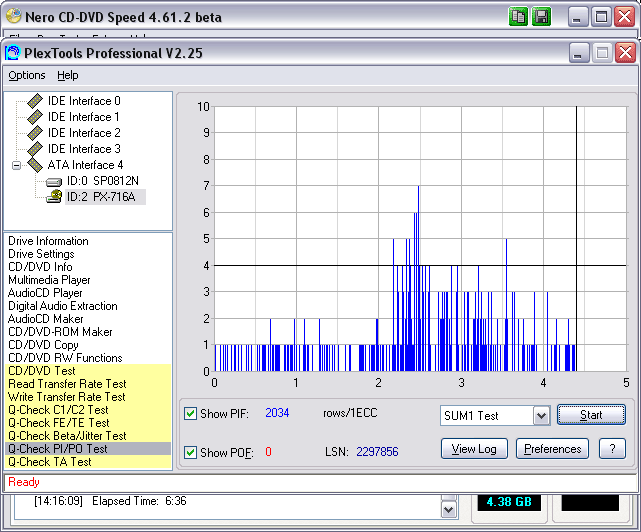Click the Nero log scroll down arrow

(x=449, y=510)
